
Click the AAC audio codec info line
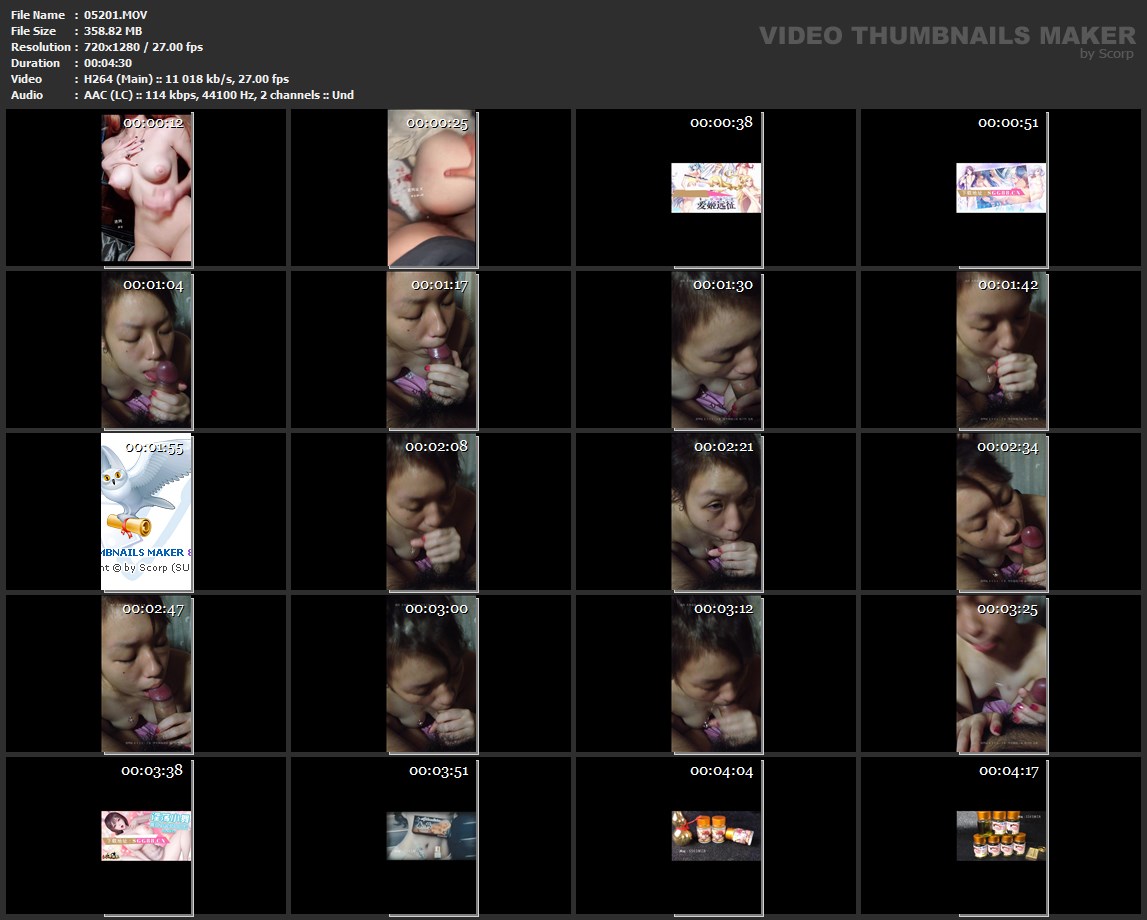(218, 95)
